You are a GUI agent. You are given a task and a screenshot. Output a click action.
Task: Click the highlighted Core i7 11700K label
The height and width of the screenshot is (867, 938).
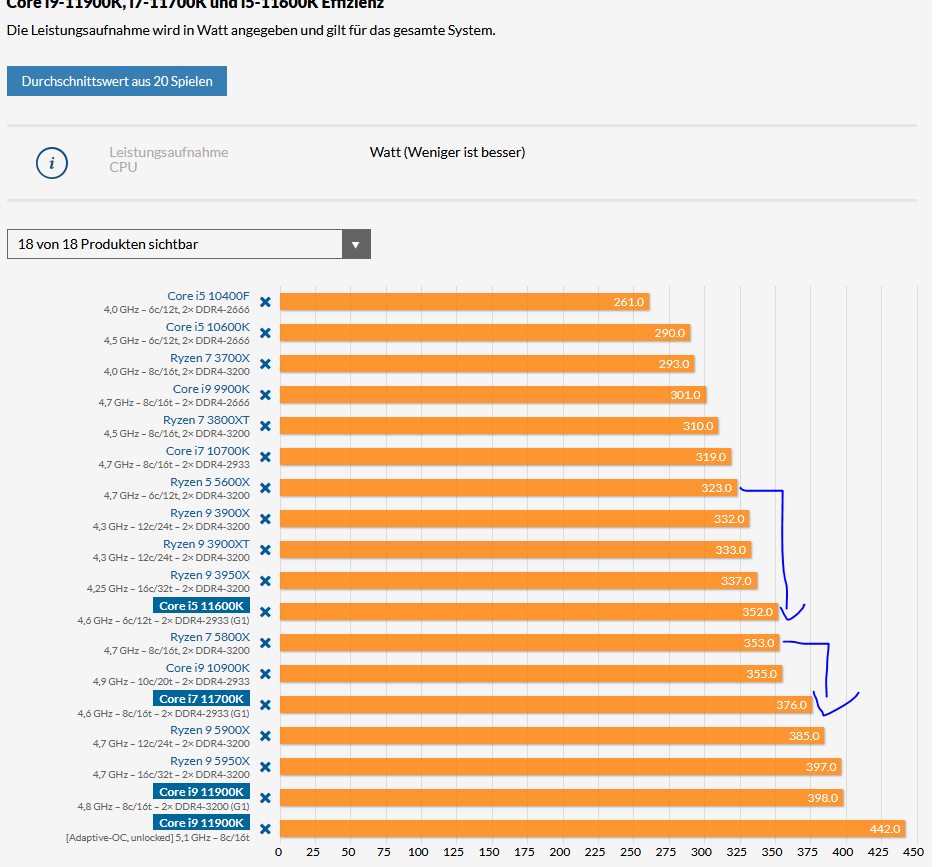click(202, 699)
